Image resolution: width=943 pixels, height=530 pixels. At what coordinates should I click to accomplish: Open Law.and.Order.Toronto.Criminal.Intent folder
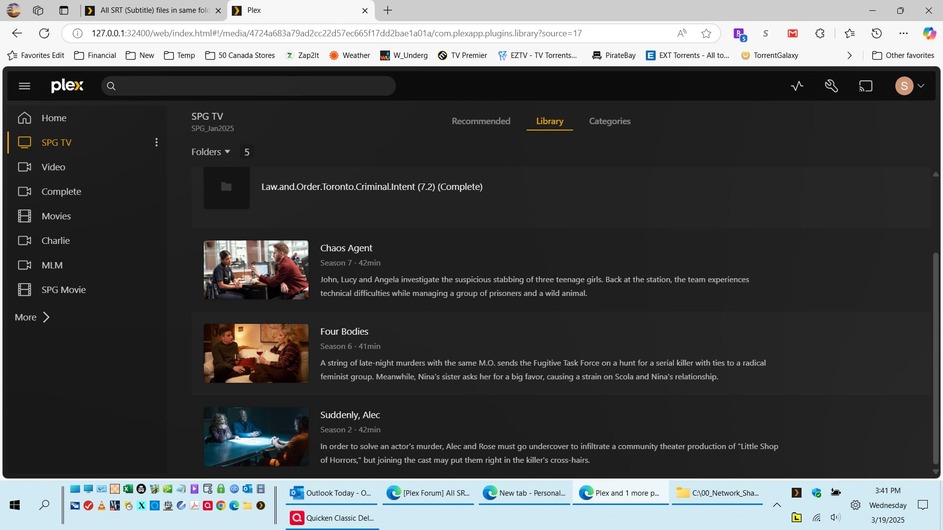click(x=372, y=186)
